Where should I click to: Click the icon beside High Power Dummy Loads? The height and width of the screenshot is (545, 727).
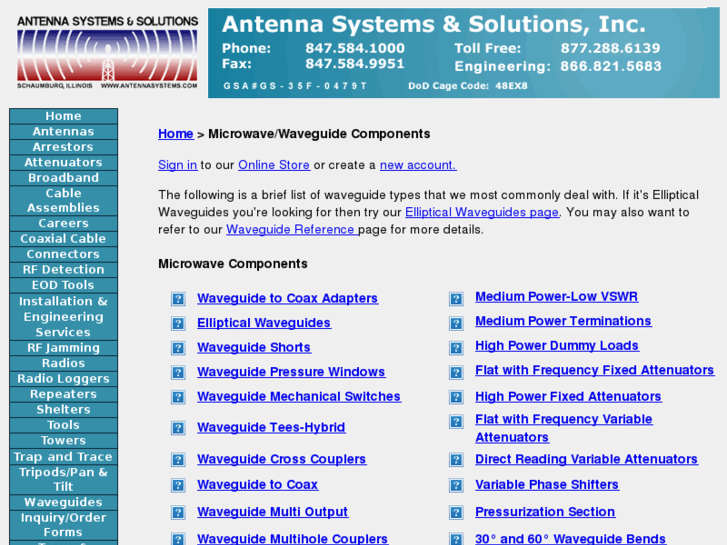(456, 348)
